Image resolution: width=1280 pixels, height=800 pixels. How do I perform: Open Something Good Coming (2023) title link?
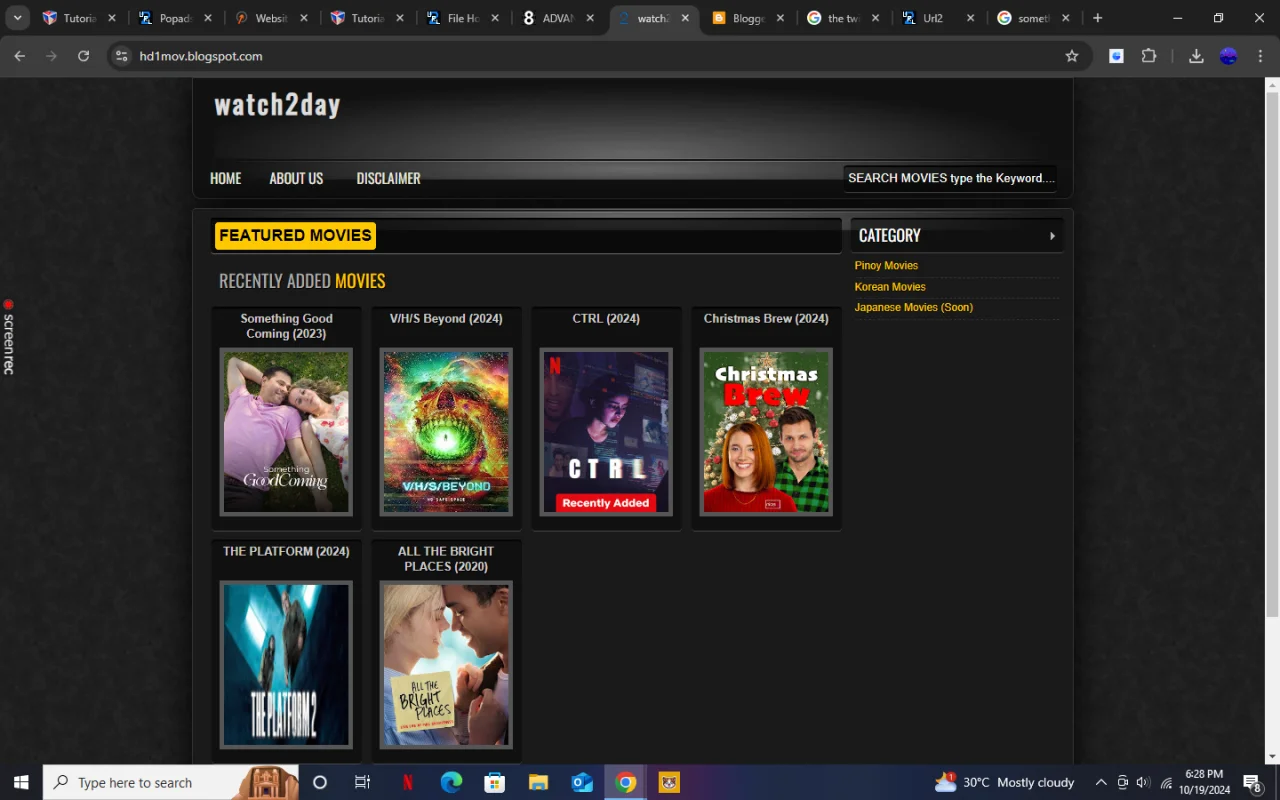tap(286, 326)
